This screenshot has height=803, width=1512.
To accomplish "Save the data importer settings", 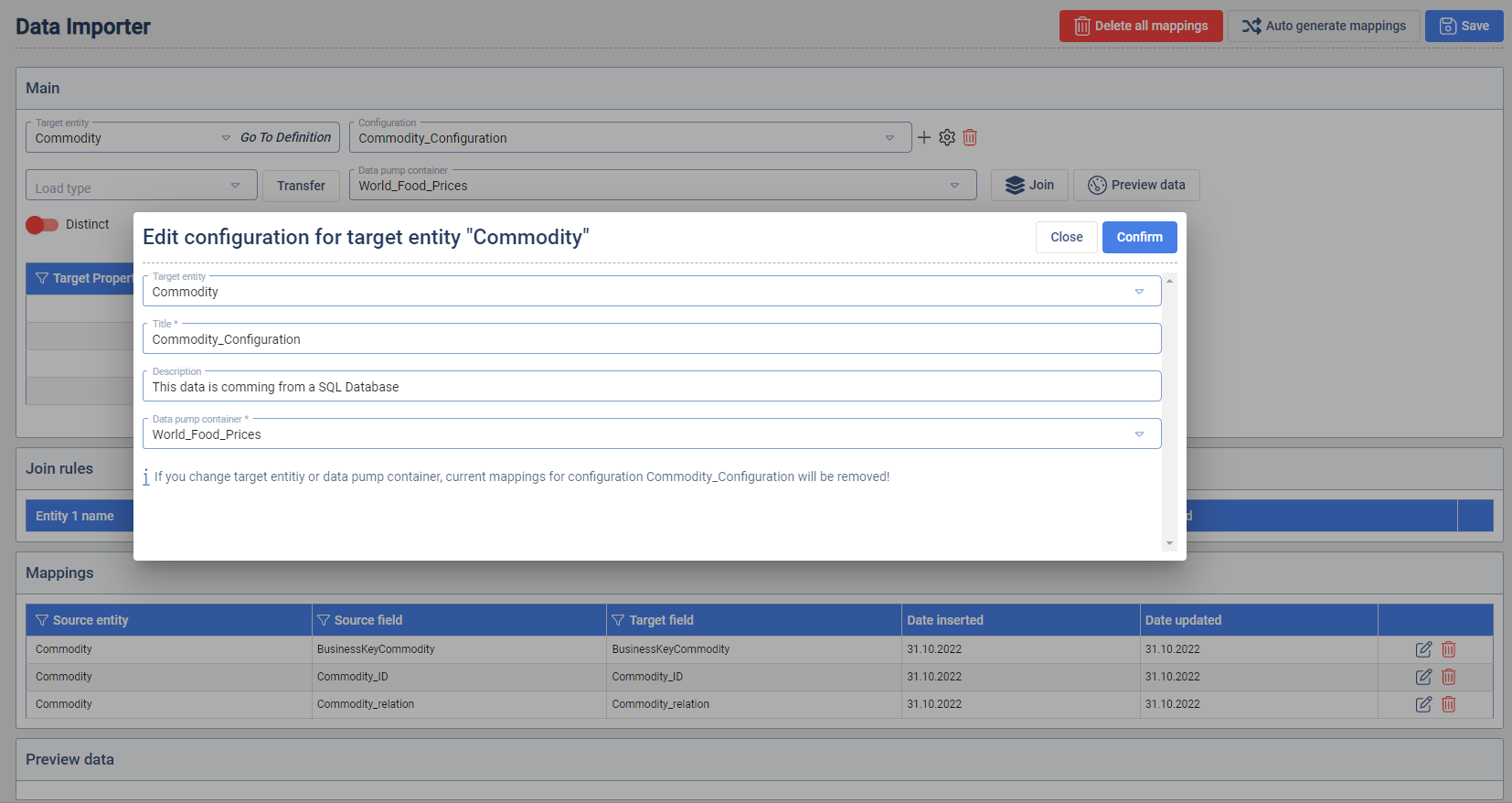I will tap(1464, 26).
